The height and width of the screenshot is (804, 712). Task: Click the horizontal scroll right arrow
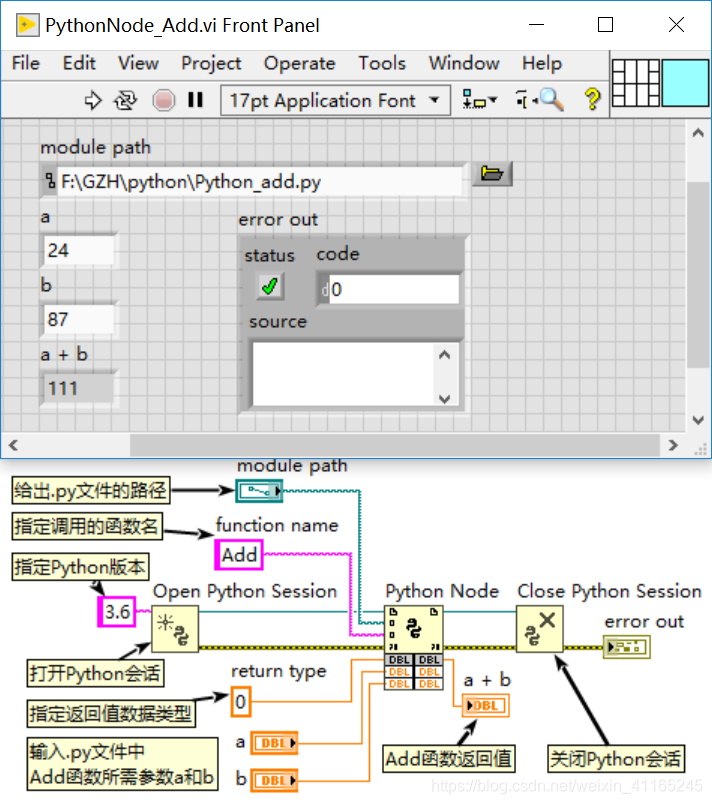pyautogui.click(x=673, y=445)
